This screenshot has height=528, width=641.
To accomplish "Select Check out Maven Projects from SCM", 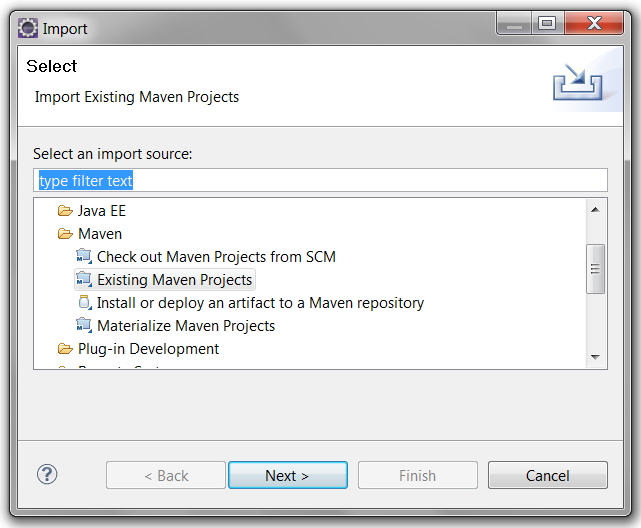I will pyautogui.click(x=216, y=257).
